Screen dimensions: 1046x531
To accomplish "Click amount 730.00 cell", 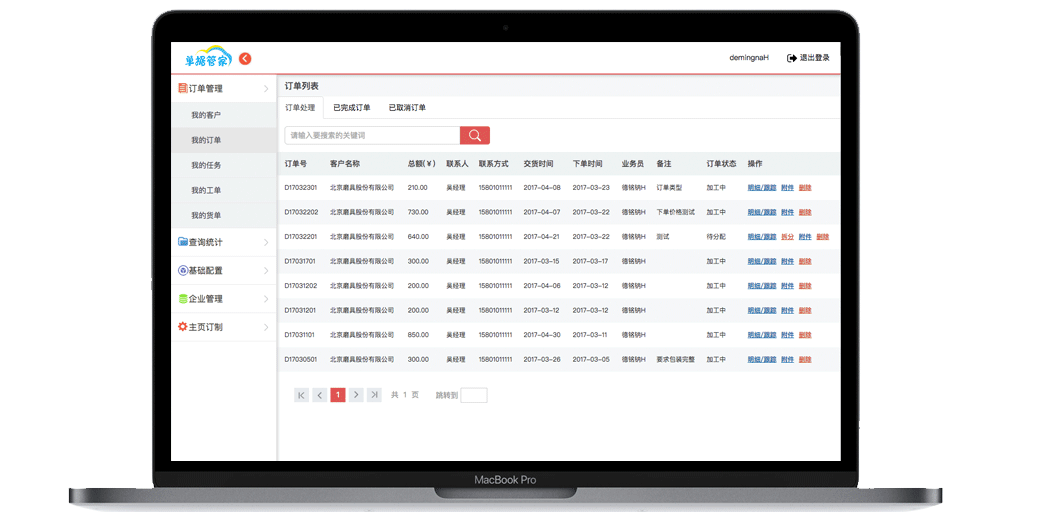I will tap(418, 212).
